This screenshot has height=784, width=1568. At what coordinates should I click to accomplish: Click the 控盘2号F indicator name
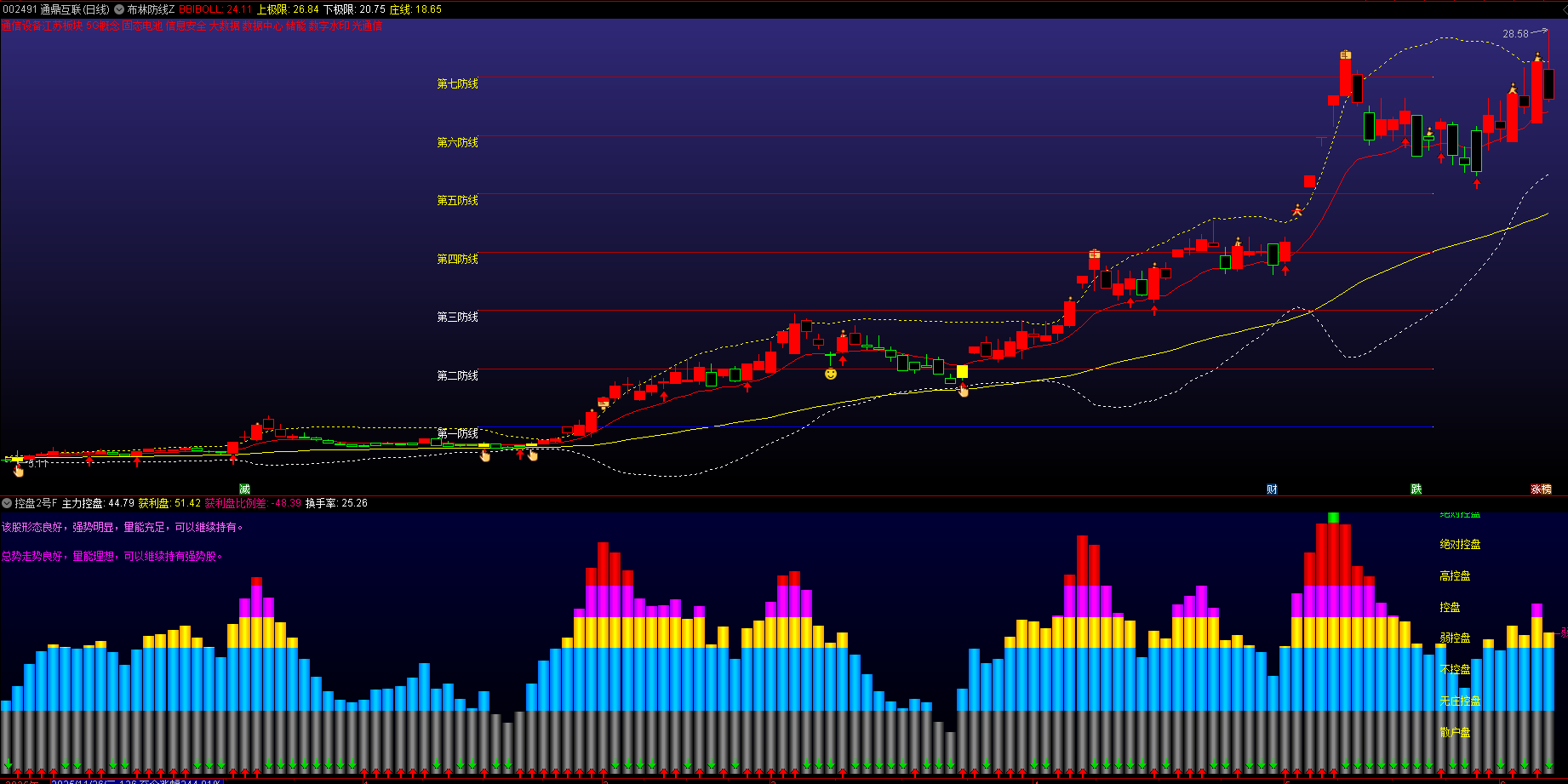36,503
